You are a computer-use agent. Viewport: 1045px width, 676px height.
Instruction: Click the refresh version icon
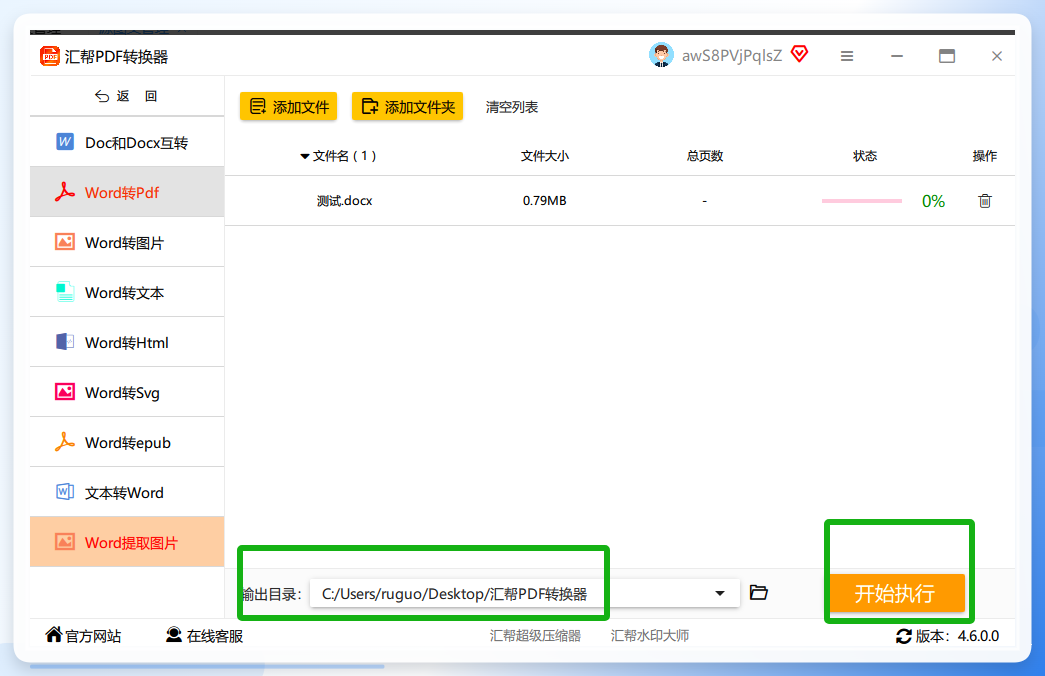(x=903, y=637)
